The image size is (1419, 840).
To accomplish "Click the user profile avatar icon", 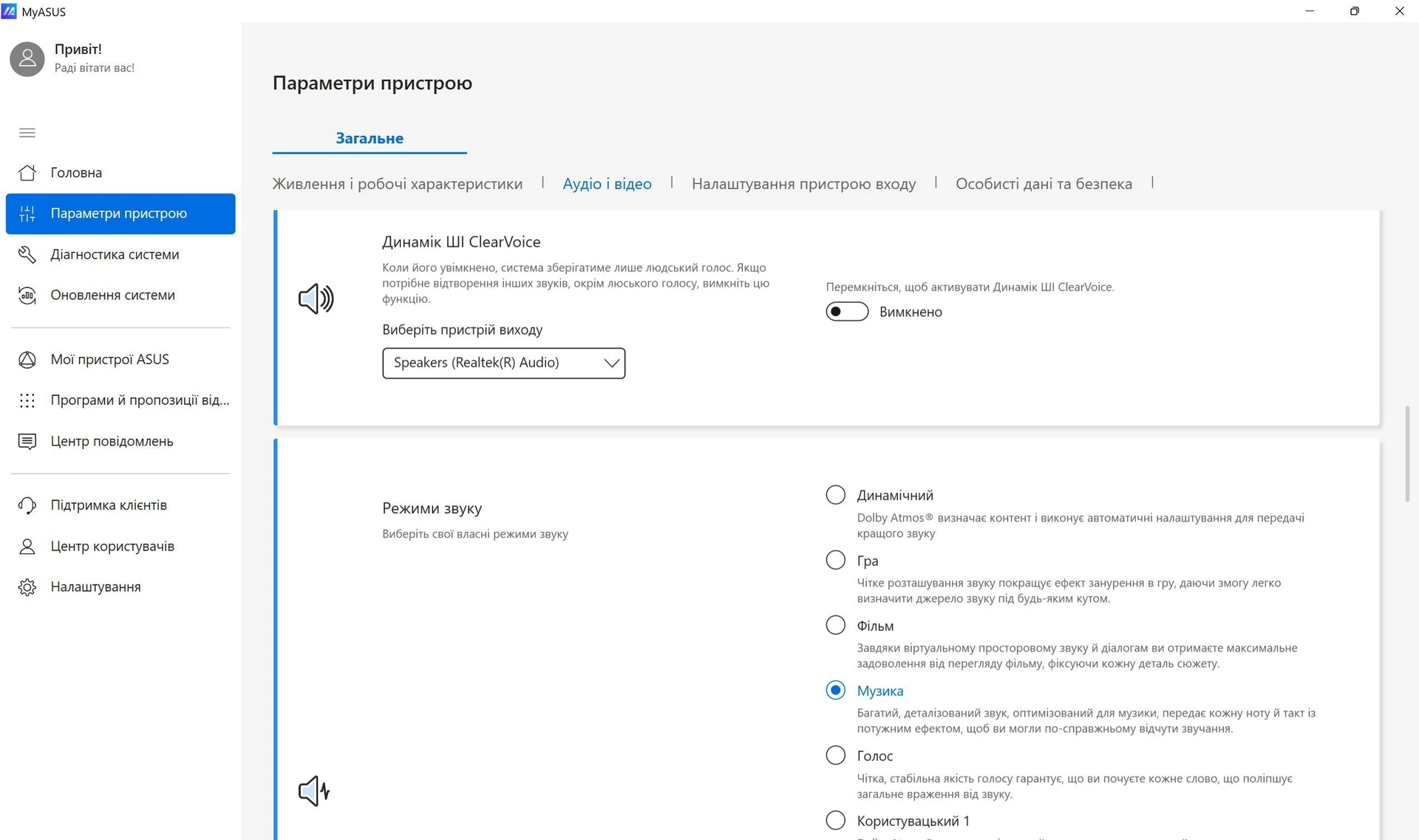I will (x=27, y=58).
